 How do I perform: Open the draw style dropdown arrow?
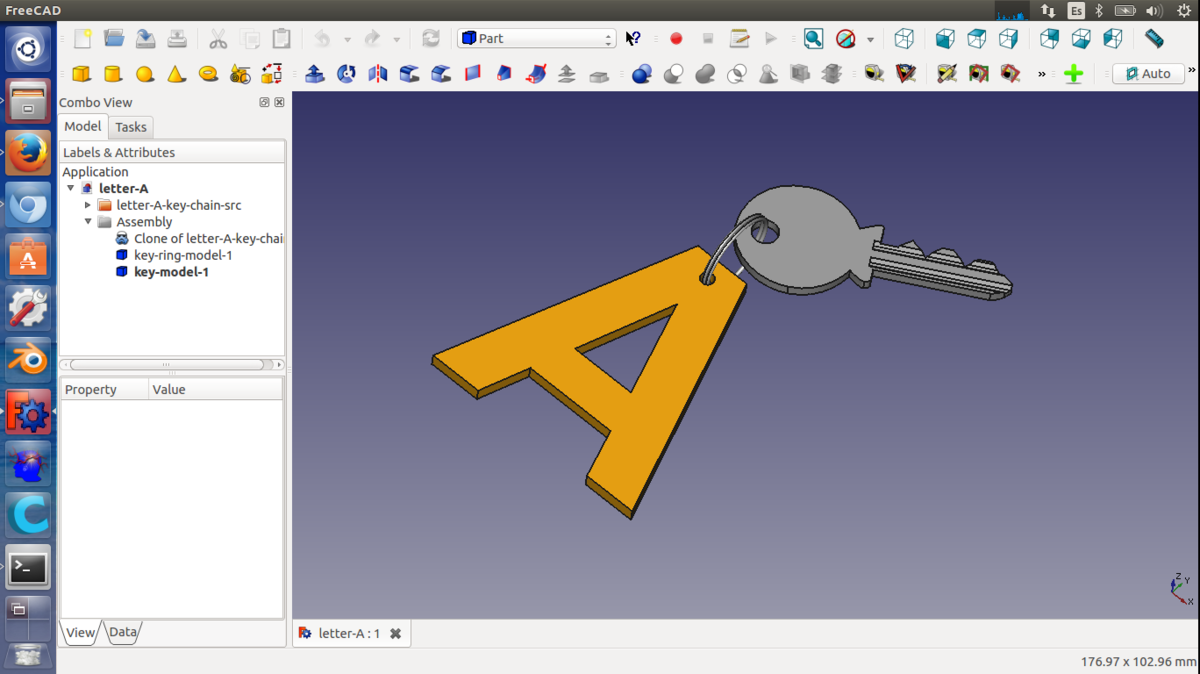pos(871,38)
